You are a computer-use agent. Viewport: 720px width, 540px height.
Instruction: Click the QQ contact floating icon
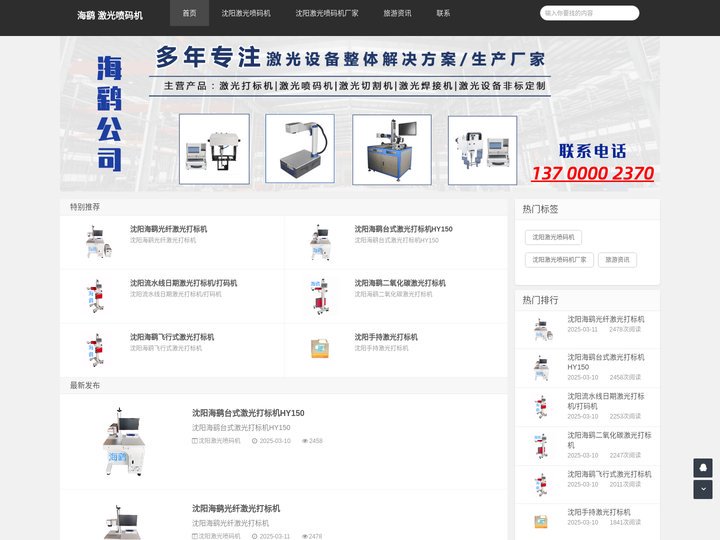(703, 468)
